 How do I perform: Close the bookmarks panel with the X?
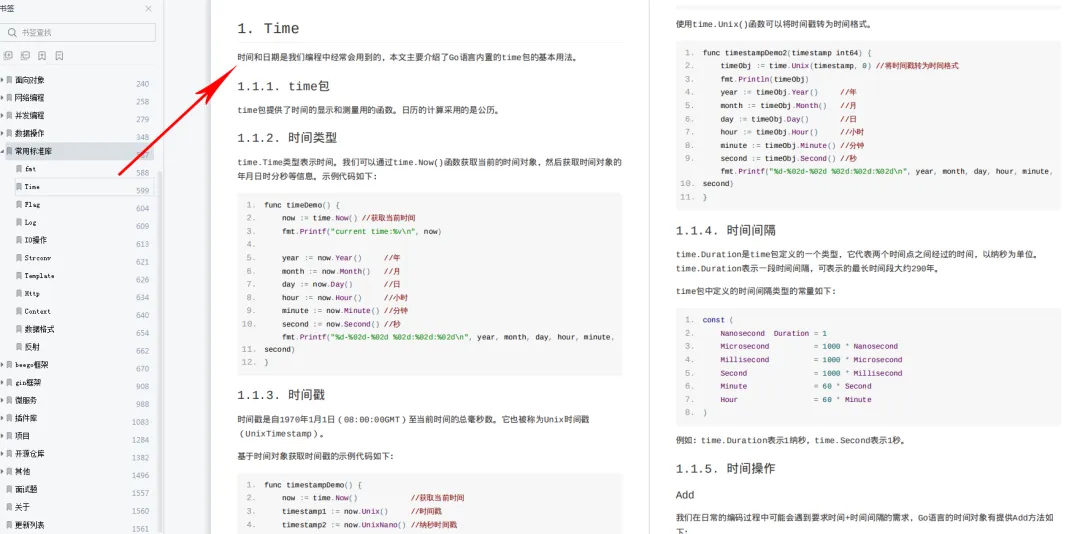tap(148, 9)
